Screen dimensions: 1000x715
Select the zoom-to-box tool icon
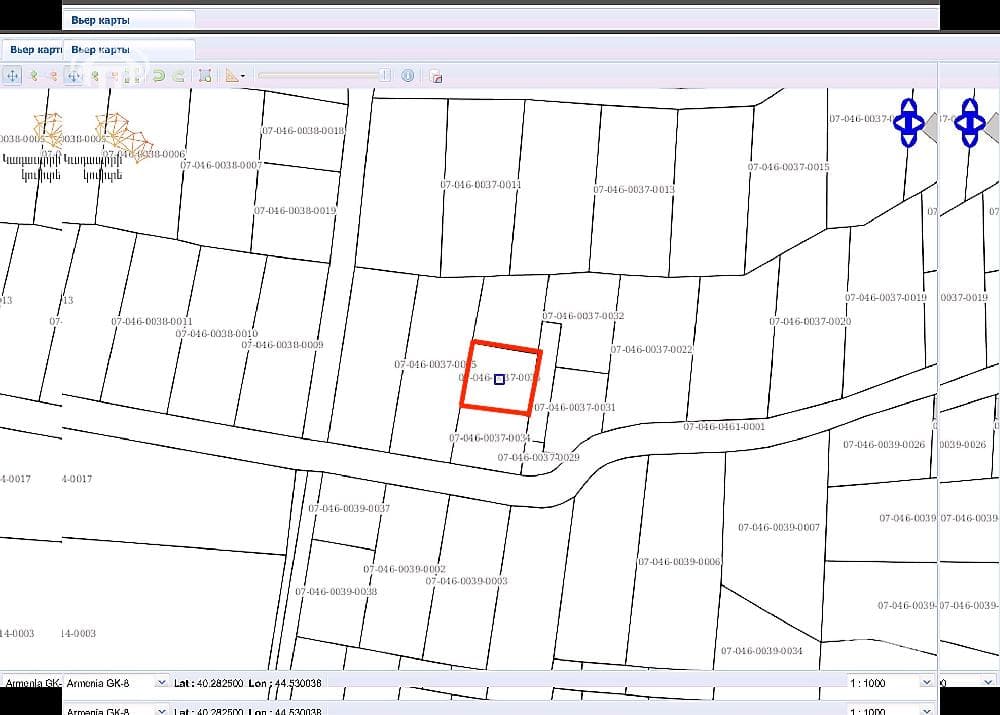205,76
